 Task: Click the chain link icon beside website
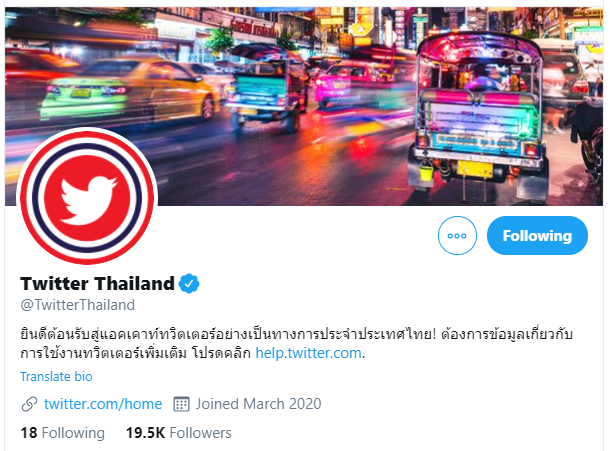[x=30, y=404]
